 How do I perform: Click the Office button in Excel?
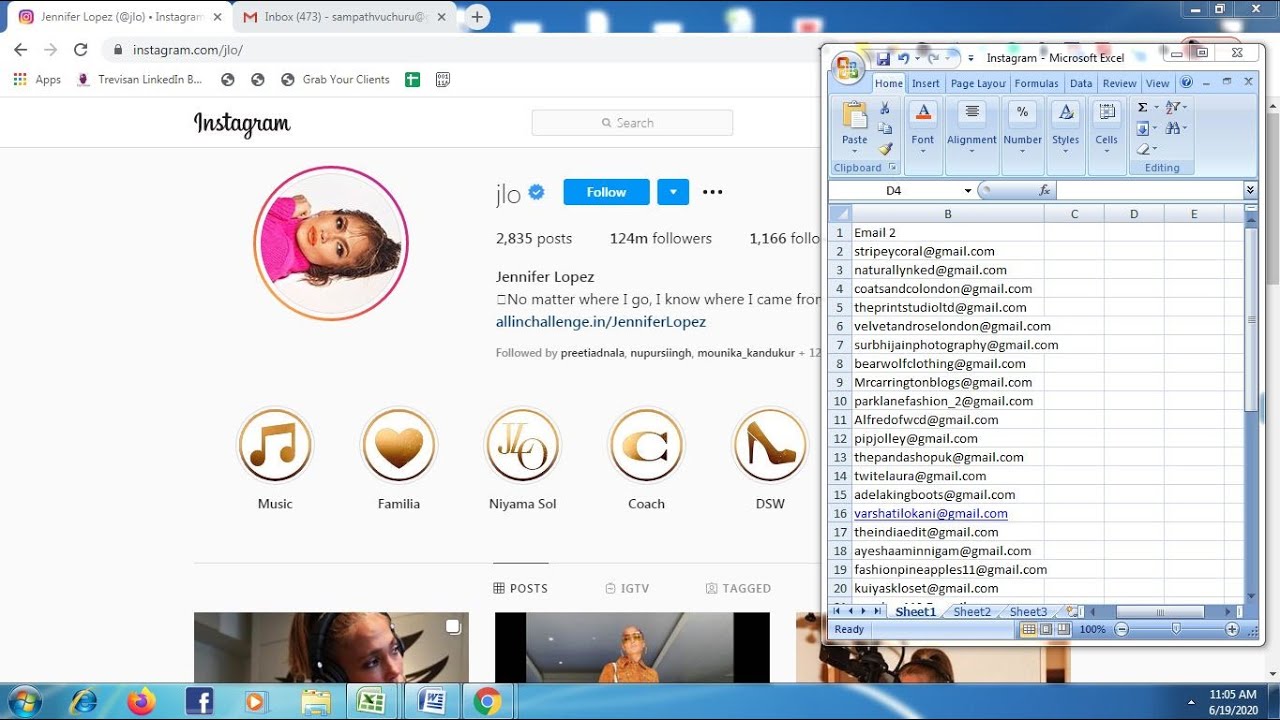(x=847, y=67)
